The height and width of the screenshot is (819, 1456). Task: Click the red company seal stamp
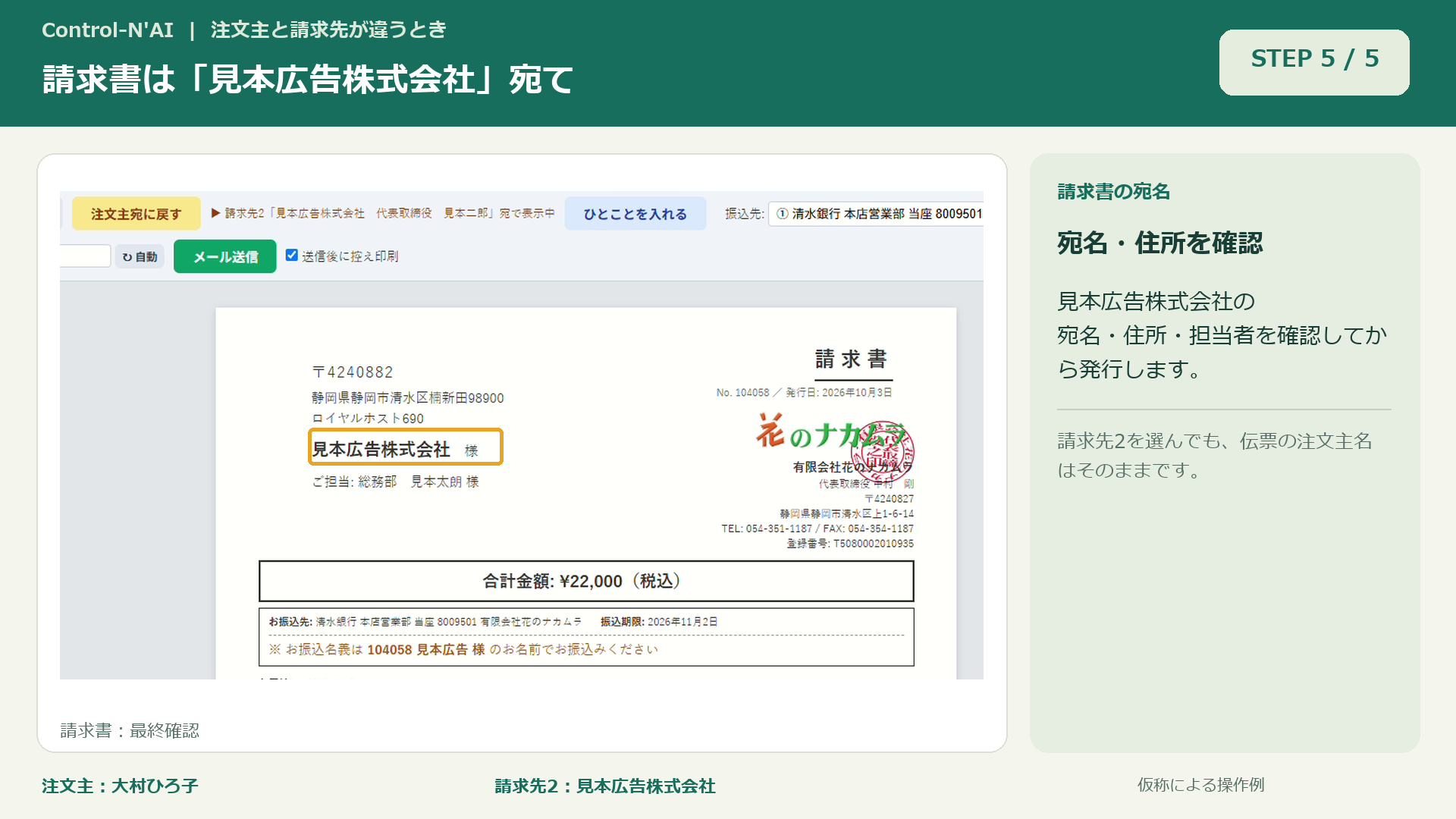click(x=883, y=450)
